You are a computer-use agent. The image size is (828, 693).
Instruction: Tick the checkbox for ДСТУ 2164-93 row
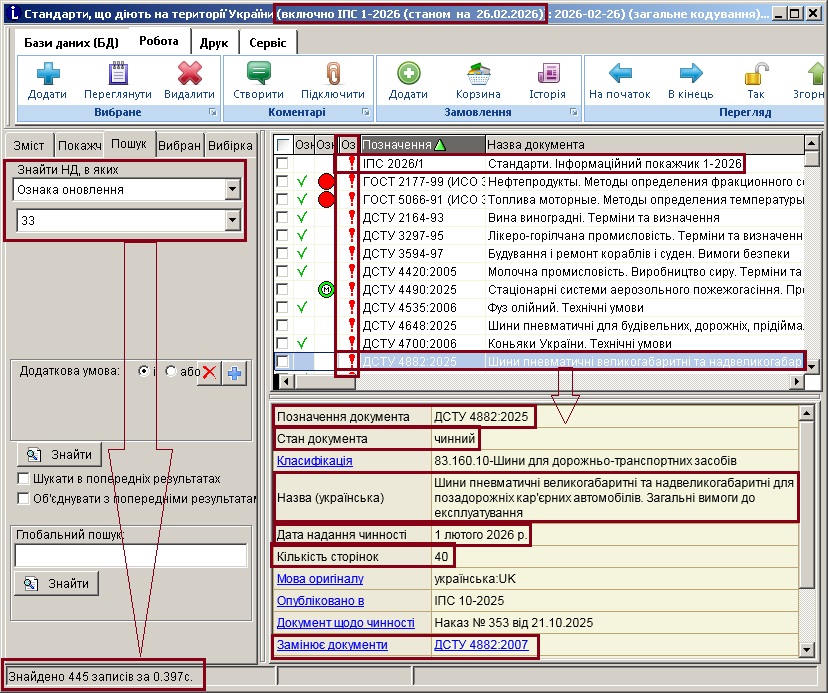(x=283, y=217)
